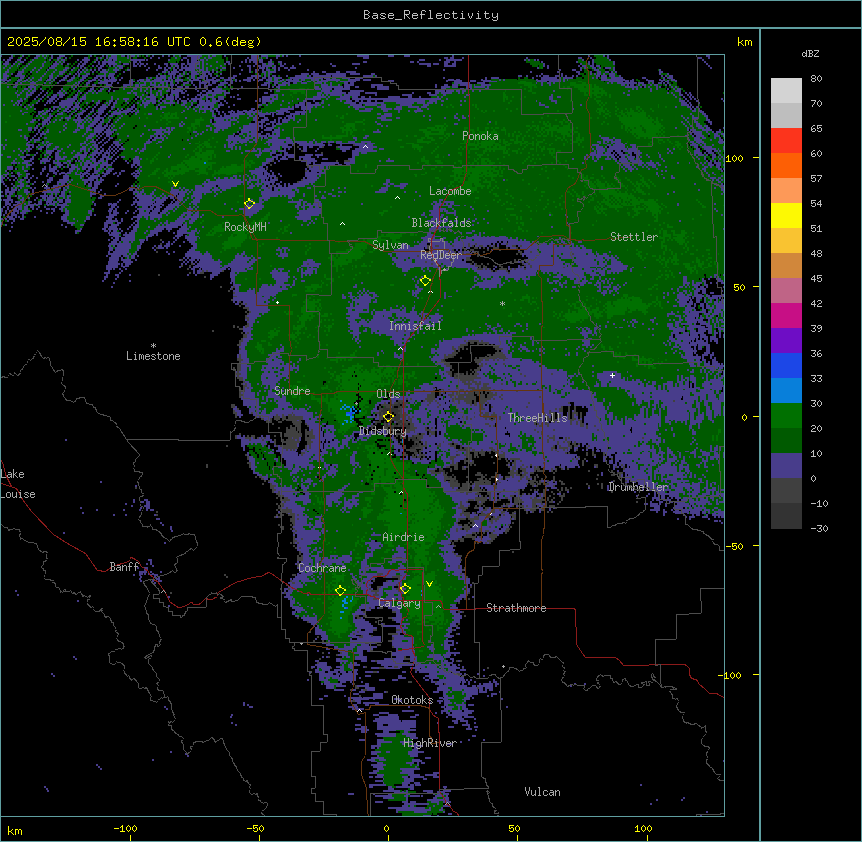Click the magenta 42 dBZ legend swatch
The image size is (862, 842).
[786, 315]
